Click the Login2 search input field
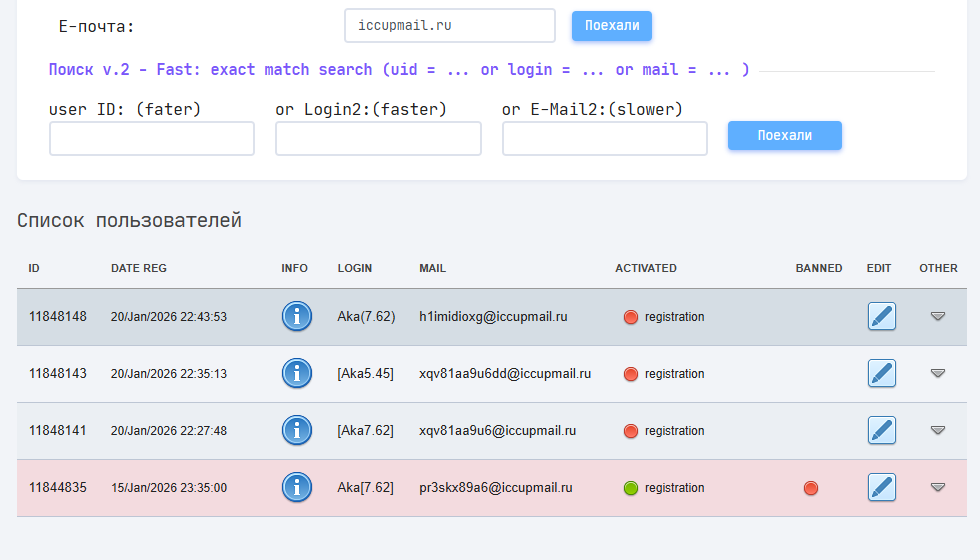Viewport: 980px width, 560px height. [378, 139]
